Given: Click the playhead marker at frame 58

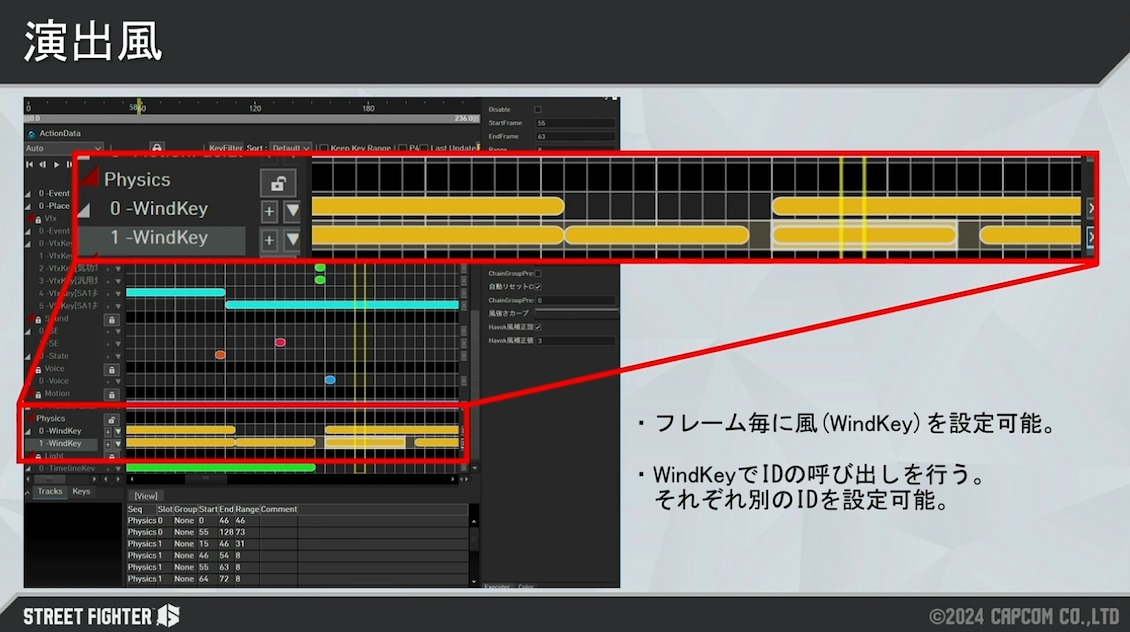Looking at the screenshot, I should pyautogui.click(x=138, y=107).
